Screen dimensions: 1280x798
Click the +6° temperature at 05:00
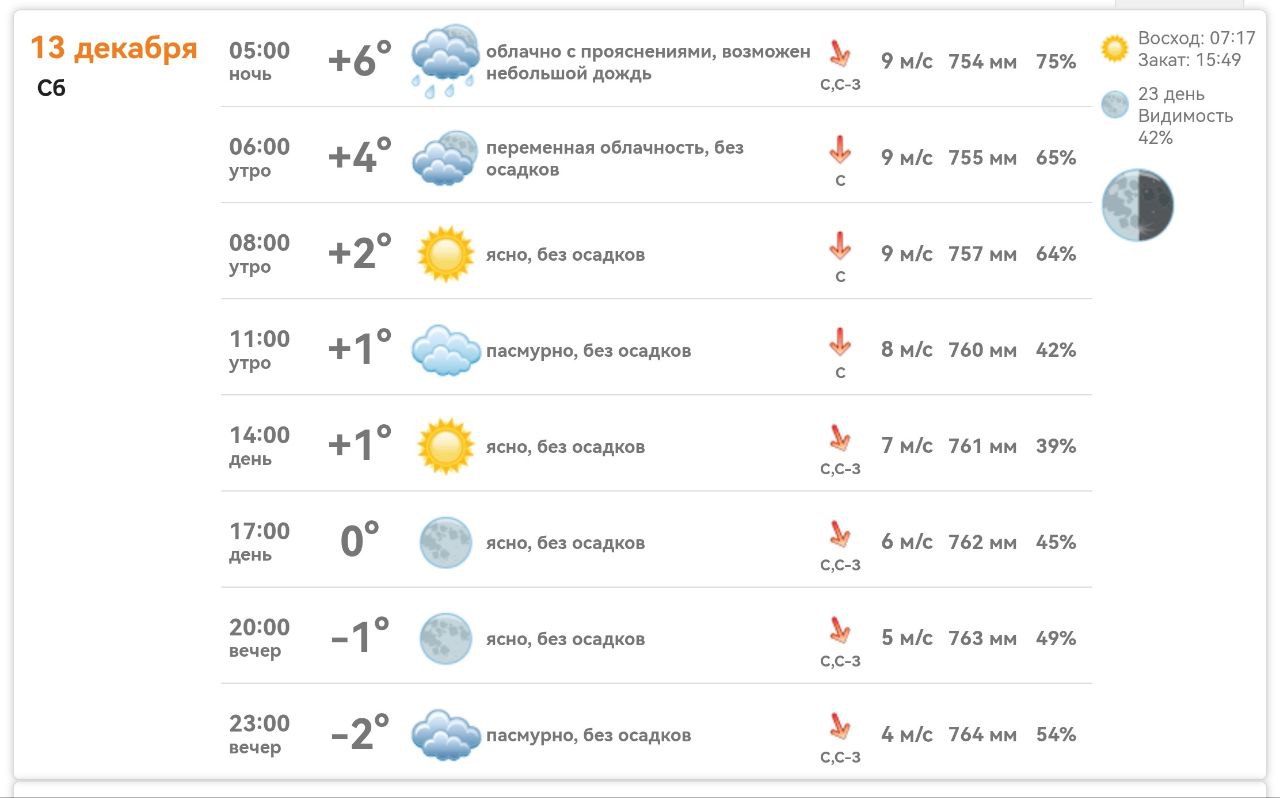360,61
